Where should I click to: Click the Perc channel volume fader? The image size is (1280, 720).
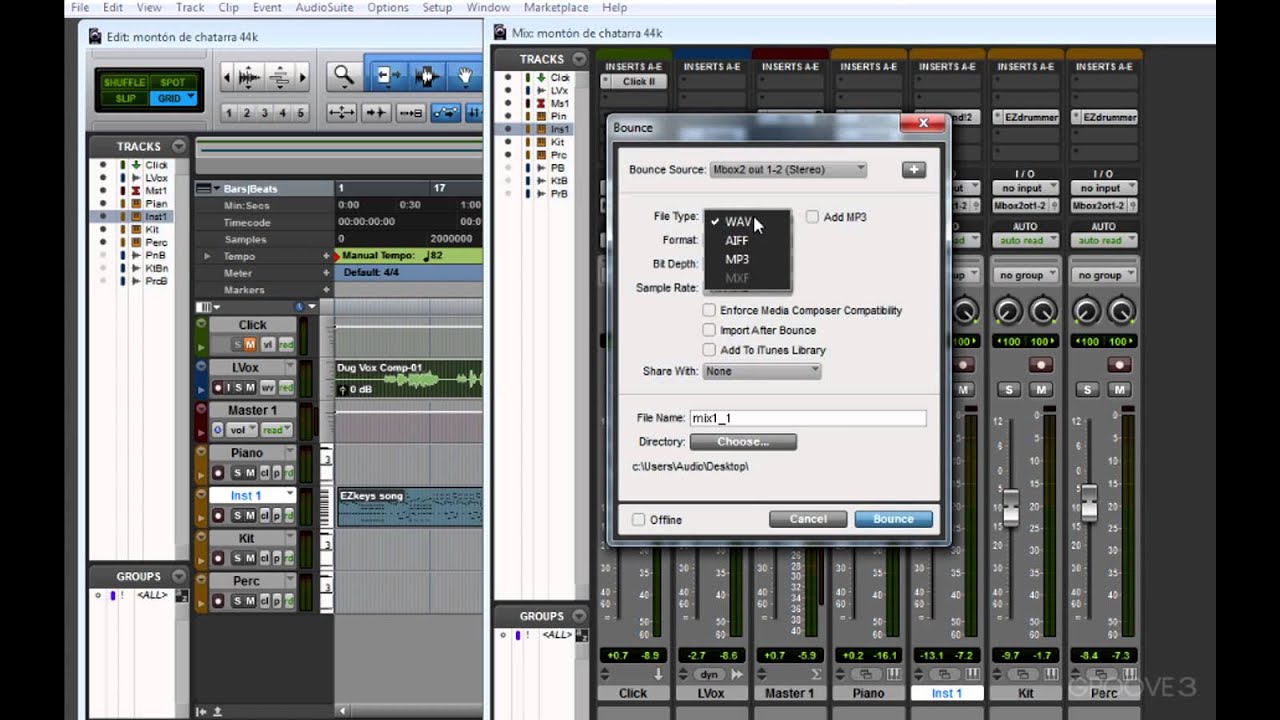[x=1090, y=504]
